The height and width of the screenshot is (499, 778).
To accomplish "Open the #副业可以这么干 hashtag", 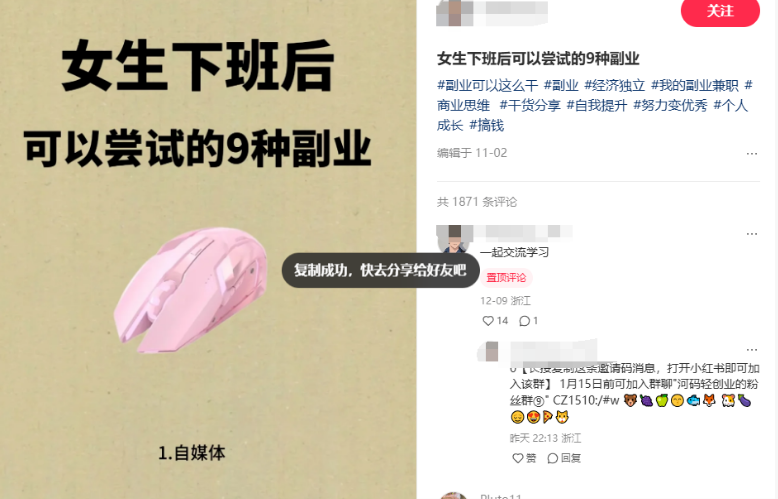I will pyautogui.click(x=487, y=85).
